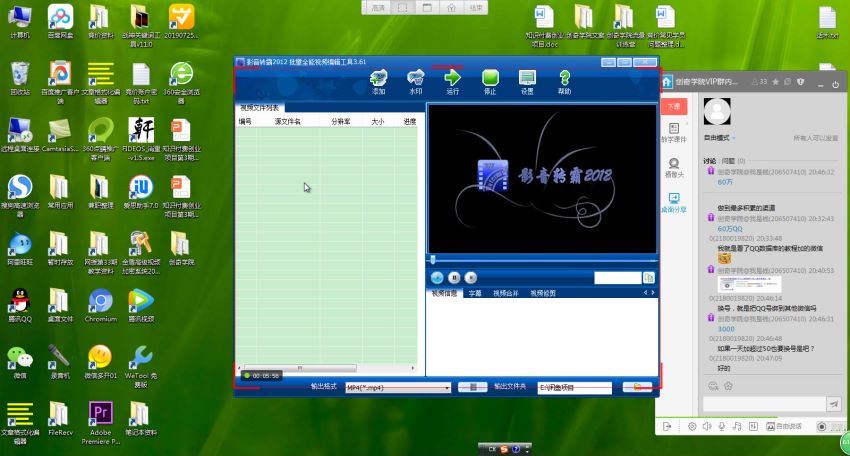Click the browse output folder button
Screen dimensions: 850x456
pos(637,387)
